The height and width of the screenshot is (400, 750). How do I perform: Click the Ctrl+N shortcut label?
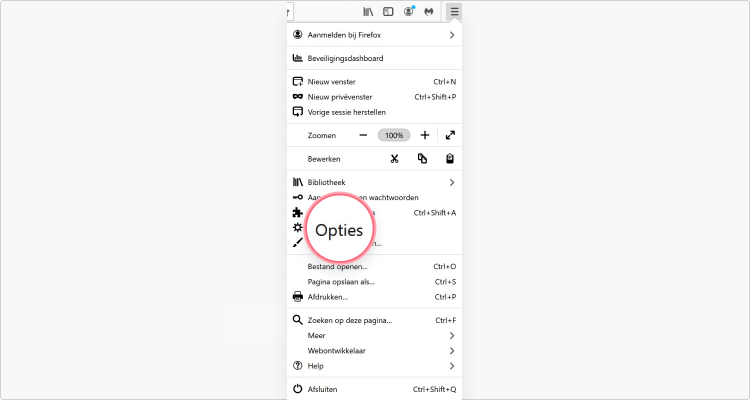445,82
